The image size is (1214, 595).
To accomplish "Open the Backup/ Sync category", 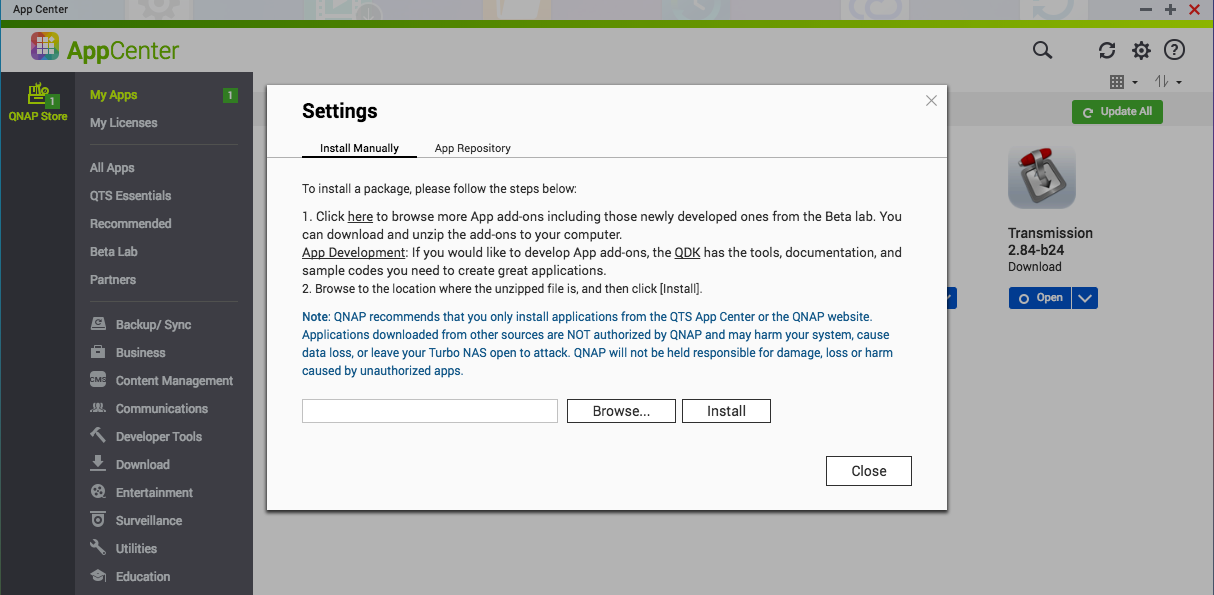I will coord(152,325).
